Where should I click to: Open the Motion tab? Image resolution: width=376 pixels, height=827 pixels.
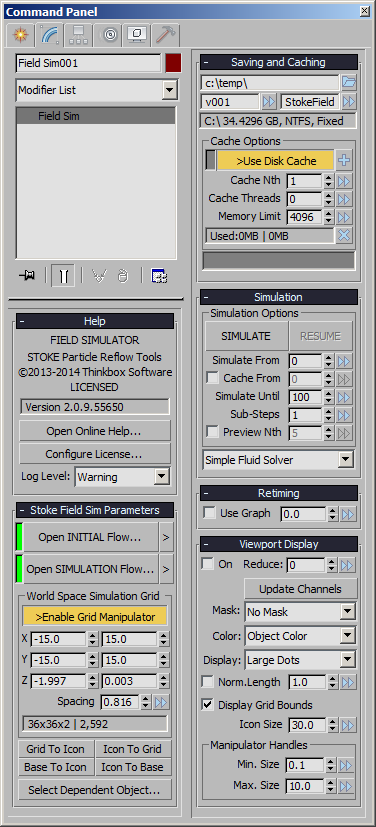[110, 35]
